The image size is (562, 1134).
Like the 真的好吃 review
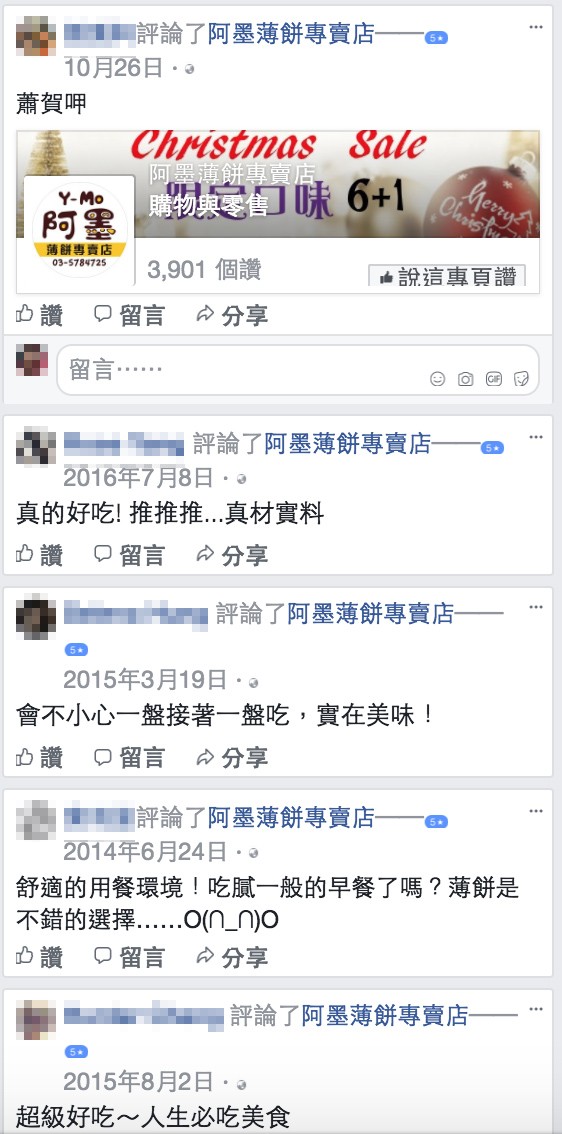pyautogui.click(x=40, y=555)
